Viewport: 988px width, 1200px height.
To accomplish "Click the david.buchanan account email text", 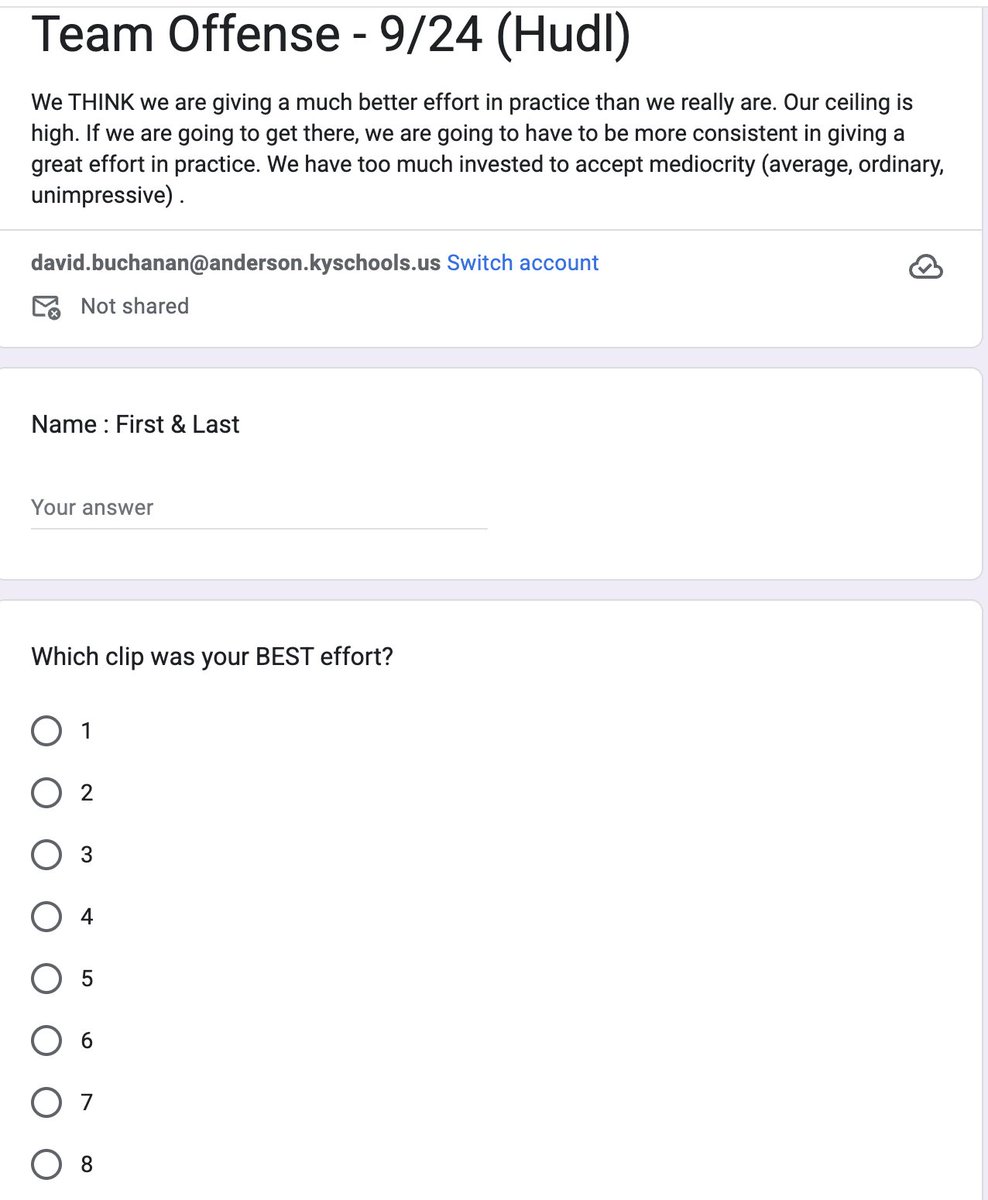I will pos(236,263).
